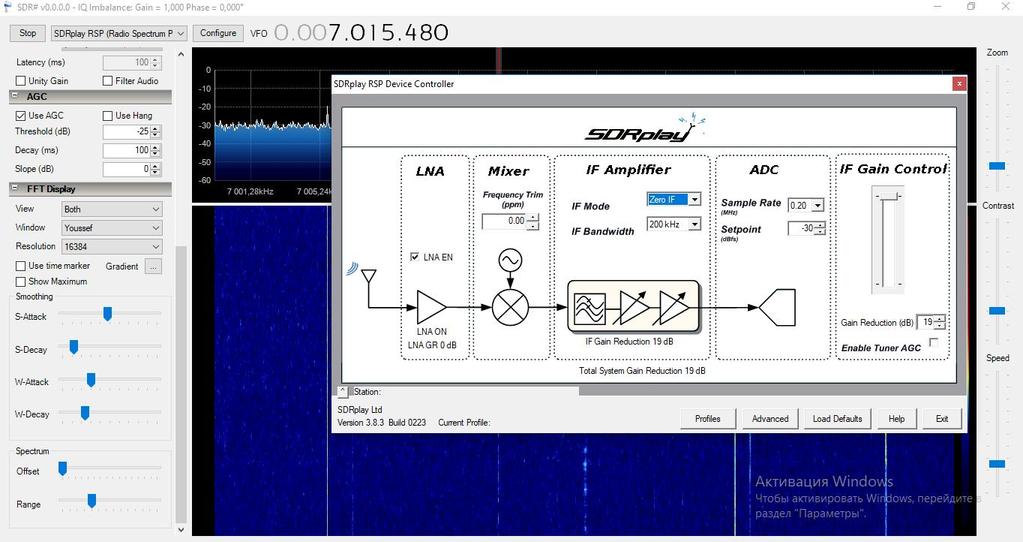Click the VFO frequency display
The width and height of the screenshot is (1023, 542).
(361, 33)
